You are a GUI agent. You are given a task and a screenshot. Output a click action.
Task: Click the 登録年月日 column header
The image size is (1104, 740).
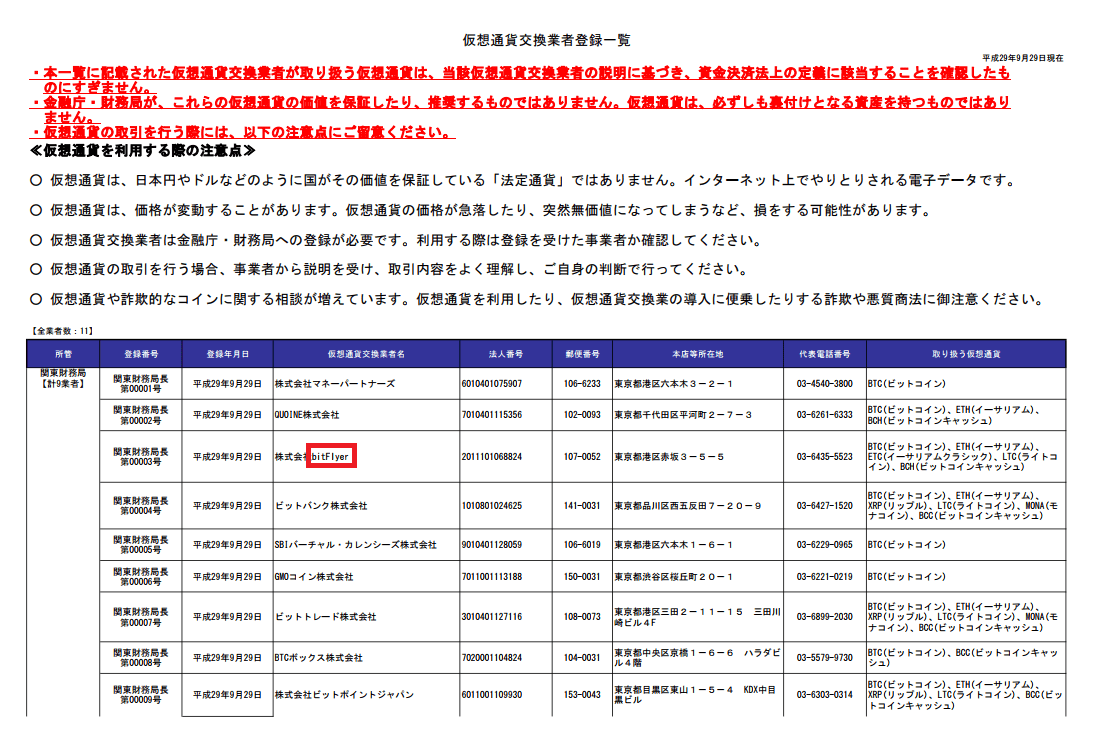tap(227, 354)
